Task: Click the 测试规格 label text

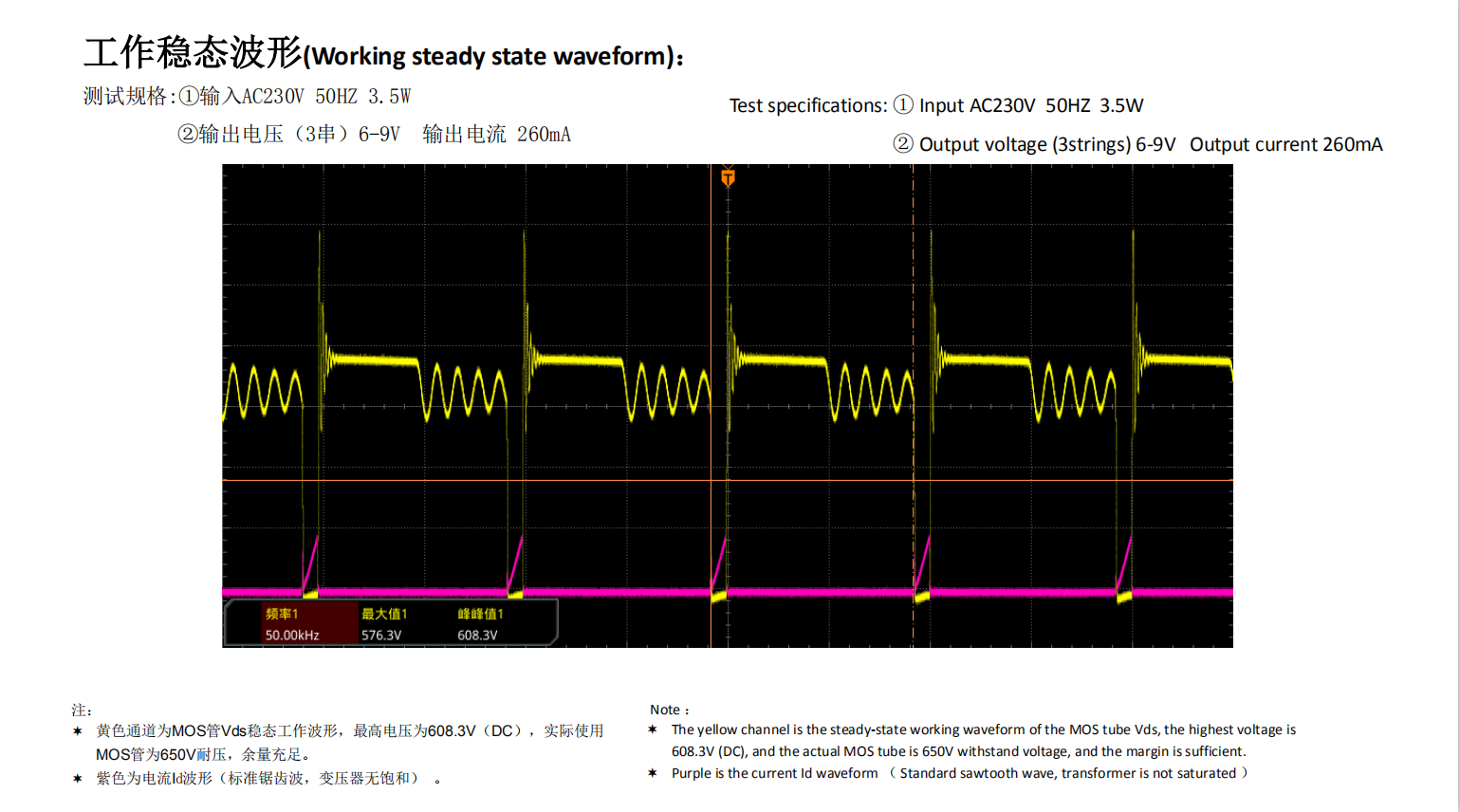Action: point(125,97)
